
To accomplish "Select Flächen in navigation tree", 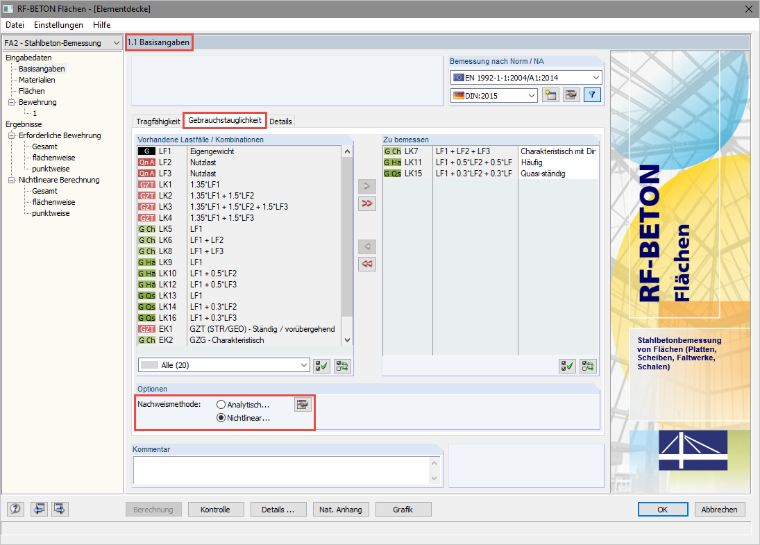I will click(32, 91).
